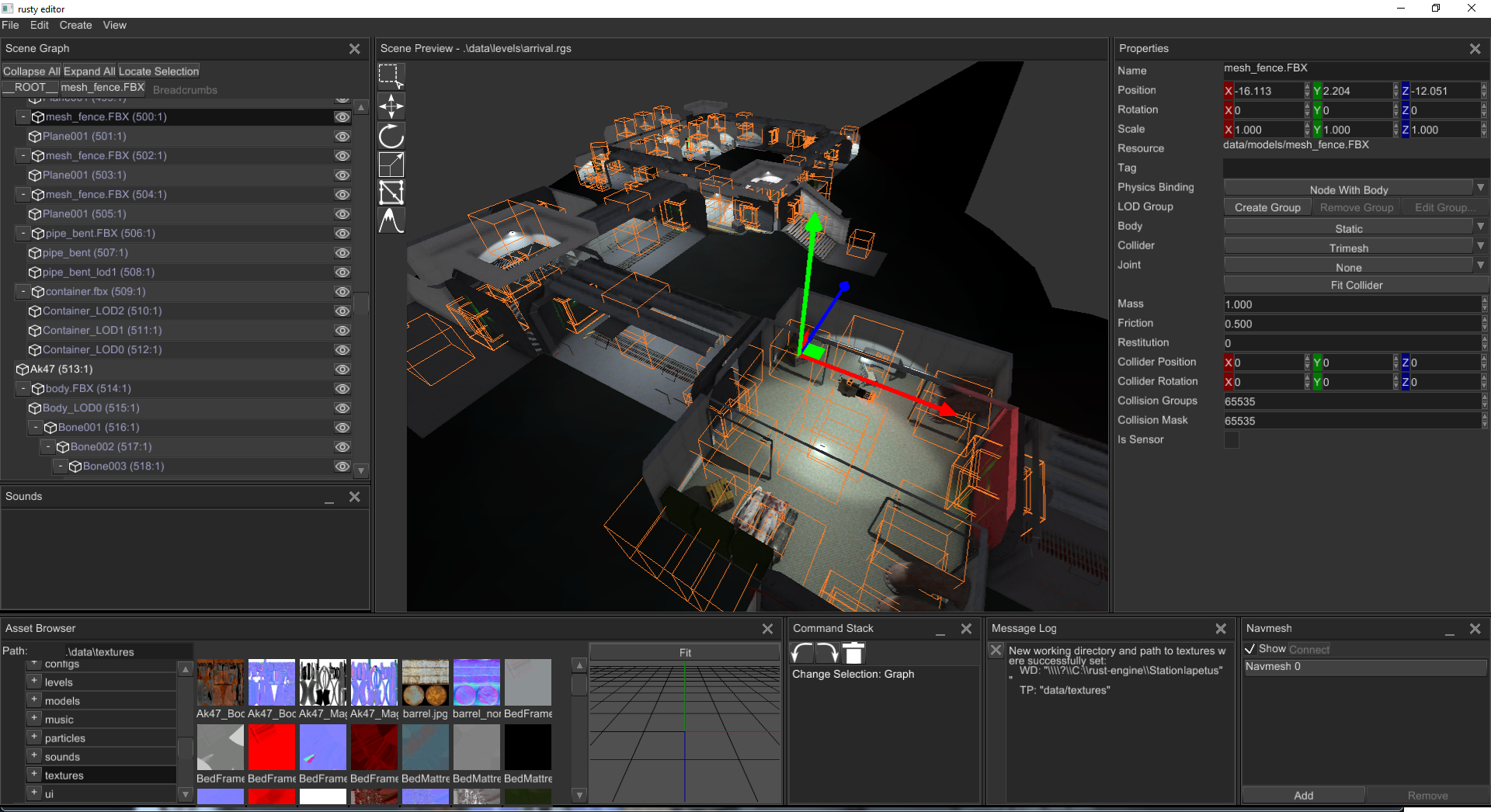Toggle visibility of pipe_bent.FBX (506:1)
Image resolution: width=1491 pixels, height=812 pixels.
tap(342, 234)
